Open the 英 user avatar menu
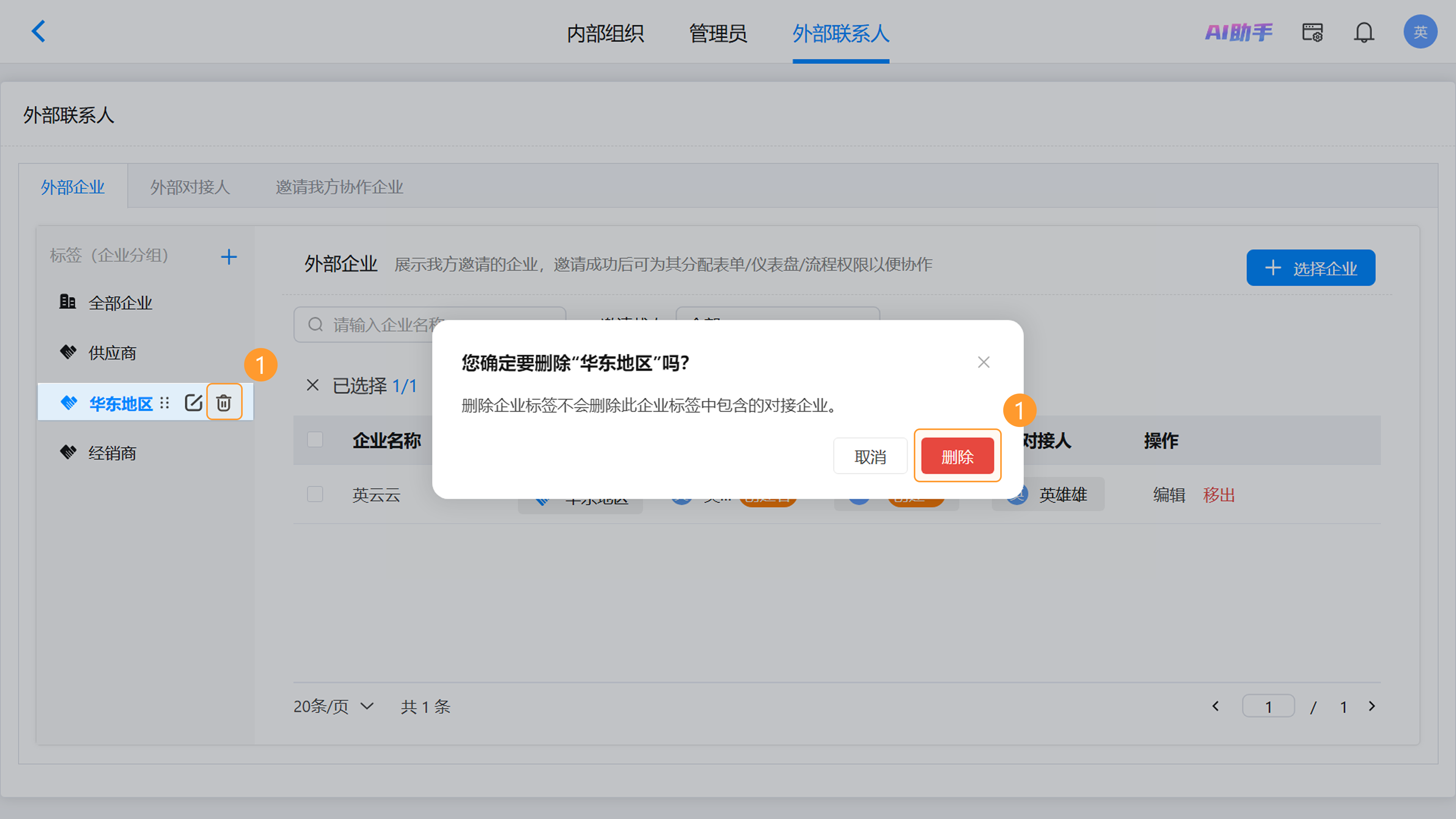The height and width of the screenshot is (819, 1456). (x=1420, y=32)
